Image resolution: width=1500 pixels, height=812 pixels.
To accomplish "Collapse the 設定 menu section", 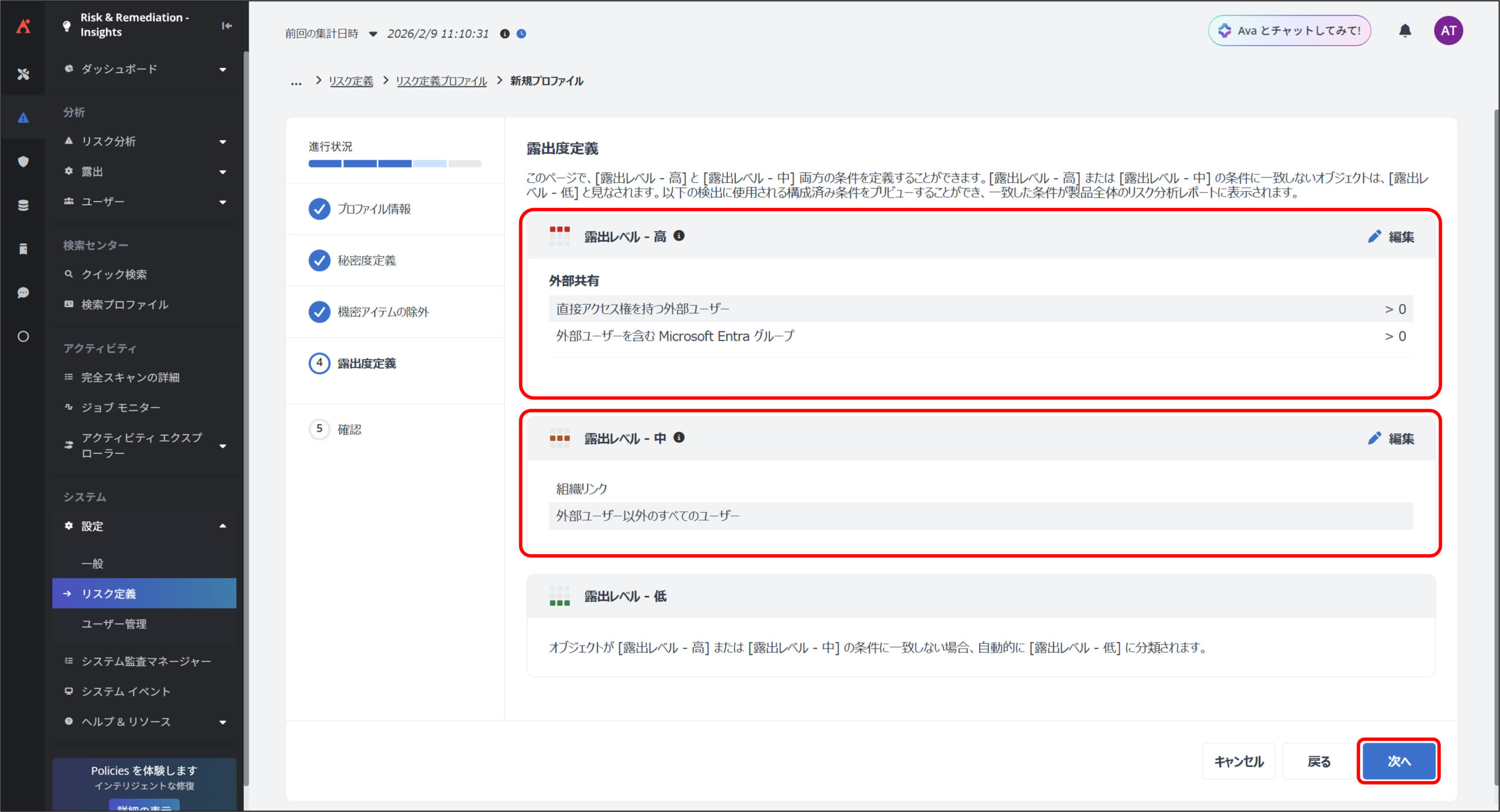I will [223, 526].
